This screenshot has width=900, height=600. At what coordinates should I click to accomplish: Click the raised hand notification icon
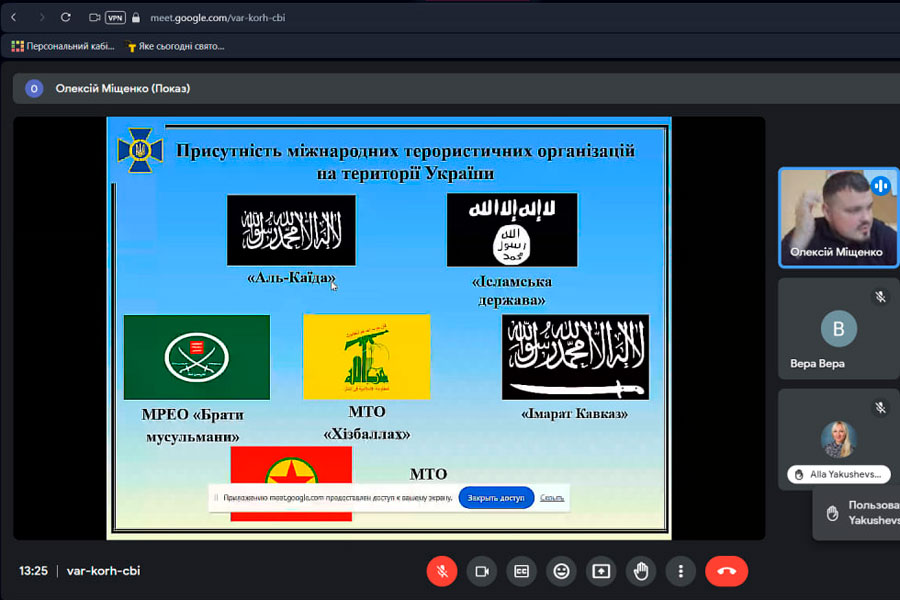pyautogui.click(x=832, y=513)
